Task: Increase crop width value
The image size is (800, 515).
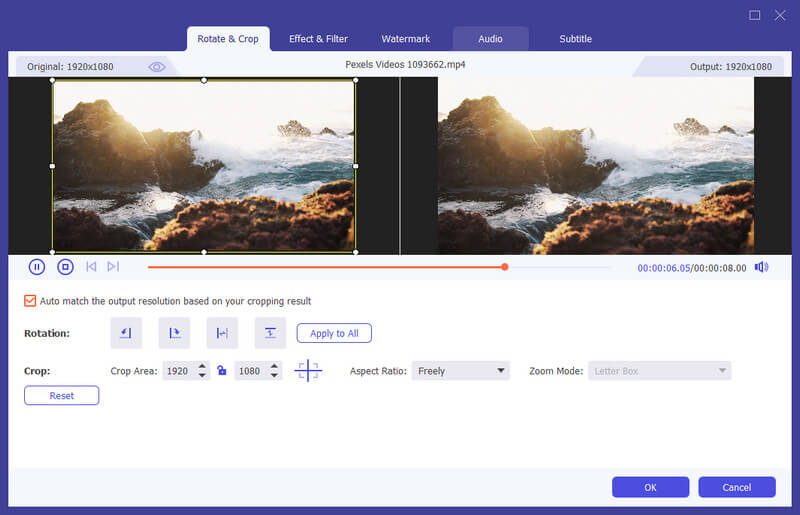Action: [x=203, y=366]
